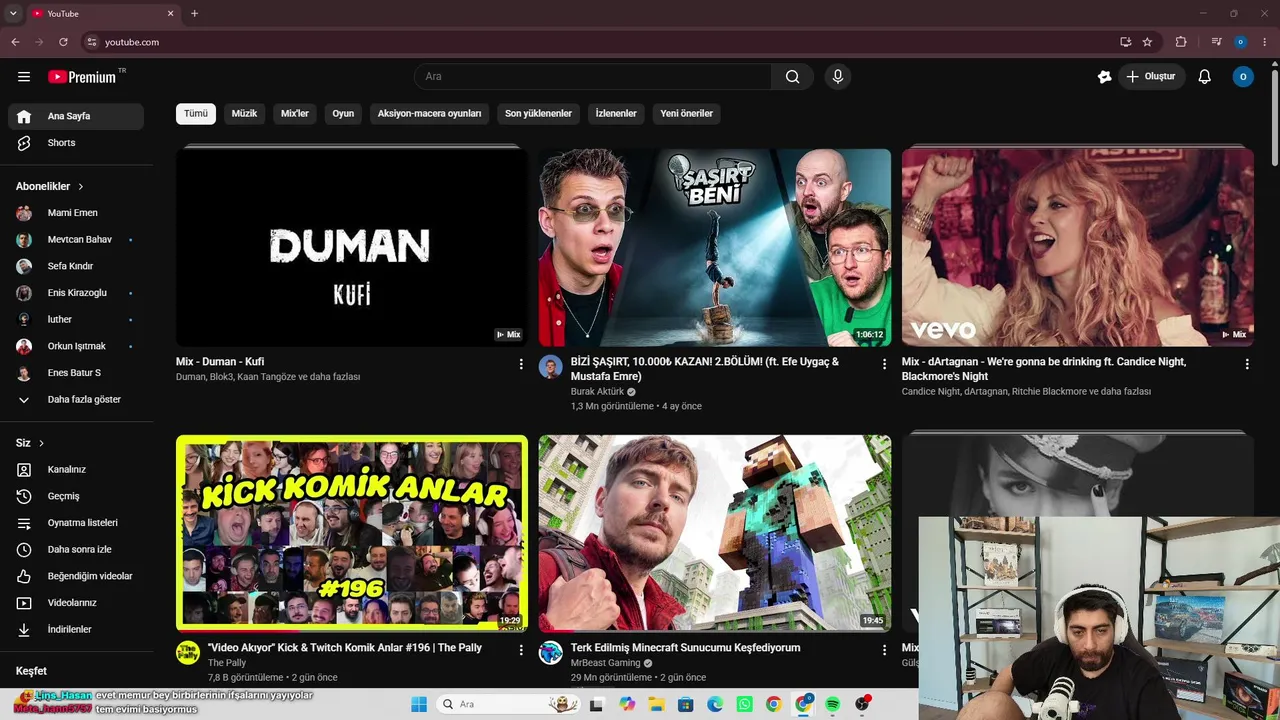Open the Orkun Işıtmak subscription
This screenshot has width=1280, height=720.
(x=76, y=346)
